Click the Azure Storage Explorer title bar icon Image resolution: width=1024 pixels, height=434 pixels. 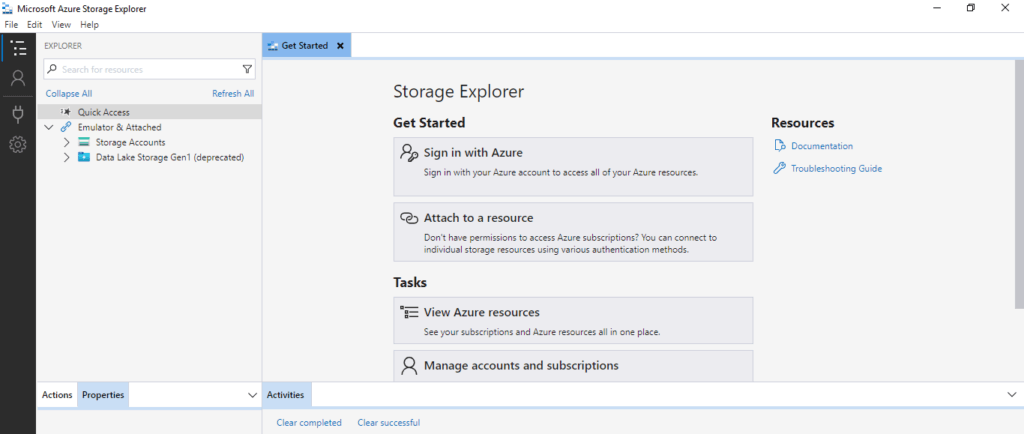[x=8, y=8]
